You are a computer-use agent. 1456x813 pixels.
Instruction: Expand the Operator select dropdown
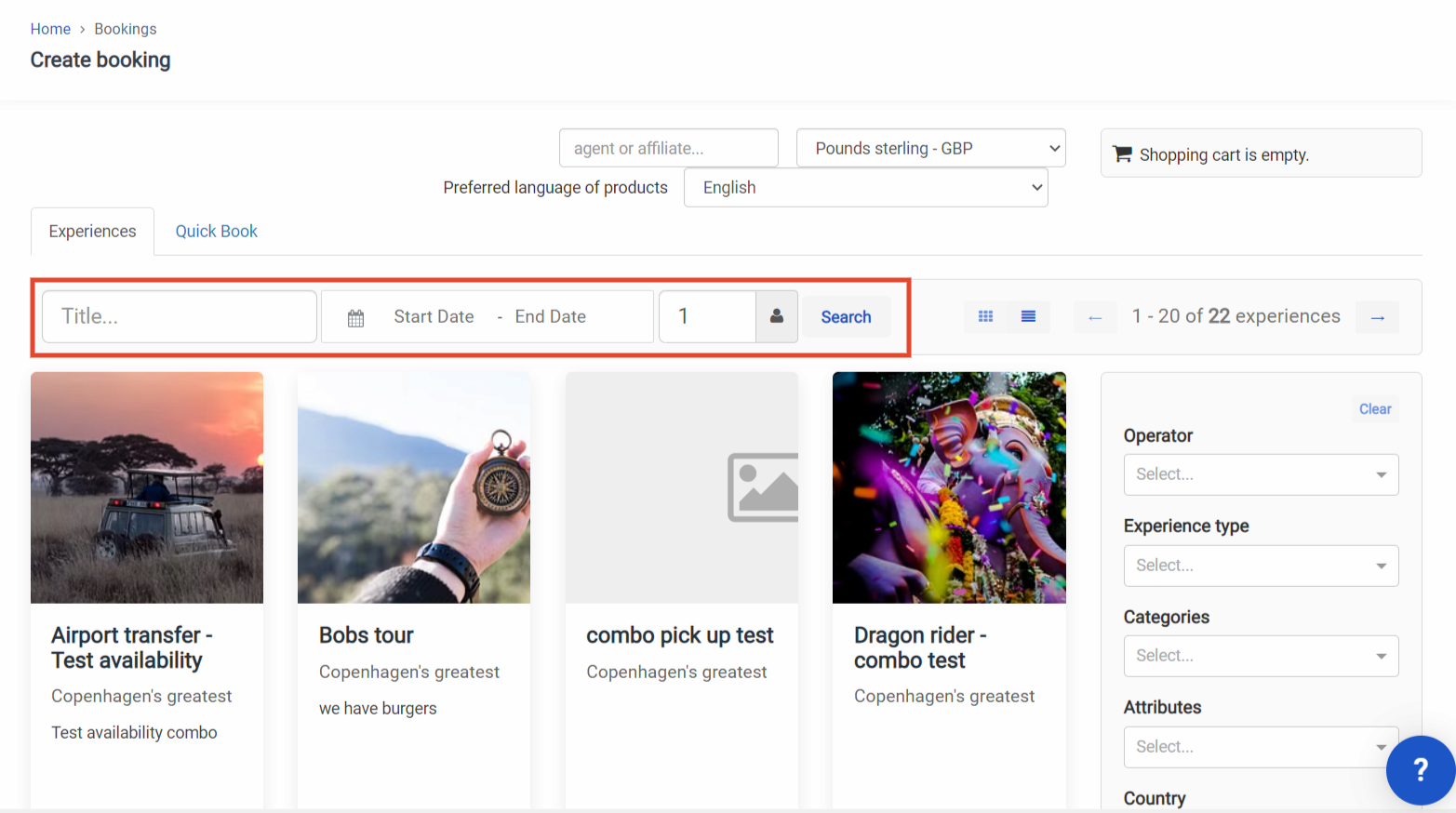coord(1261,474)
